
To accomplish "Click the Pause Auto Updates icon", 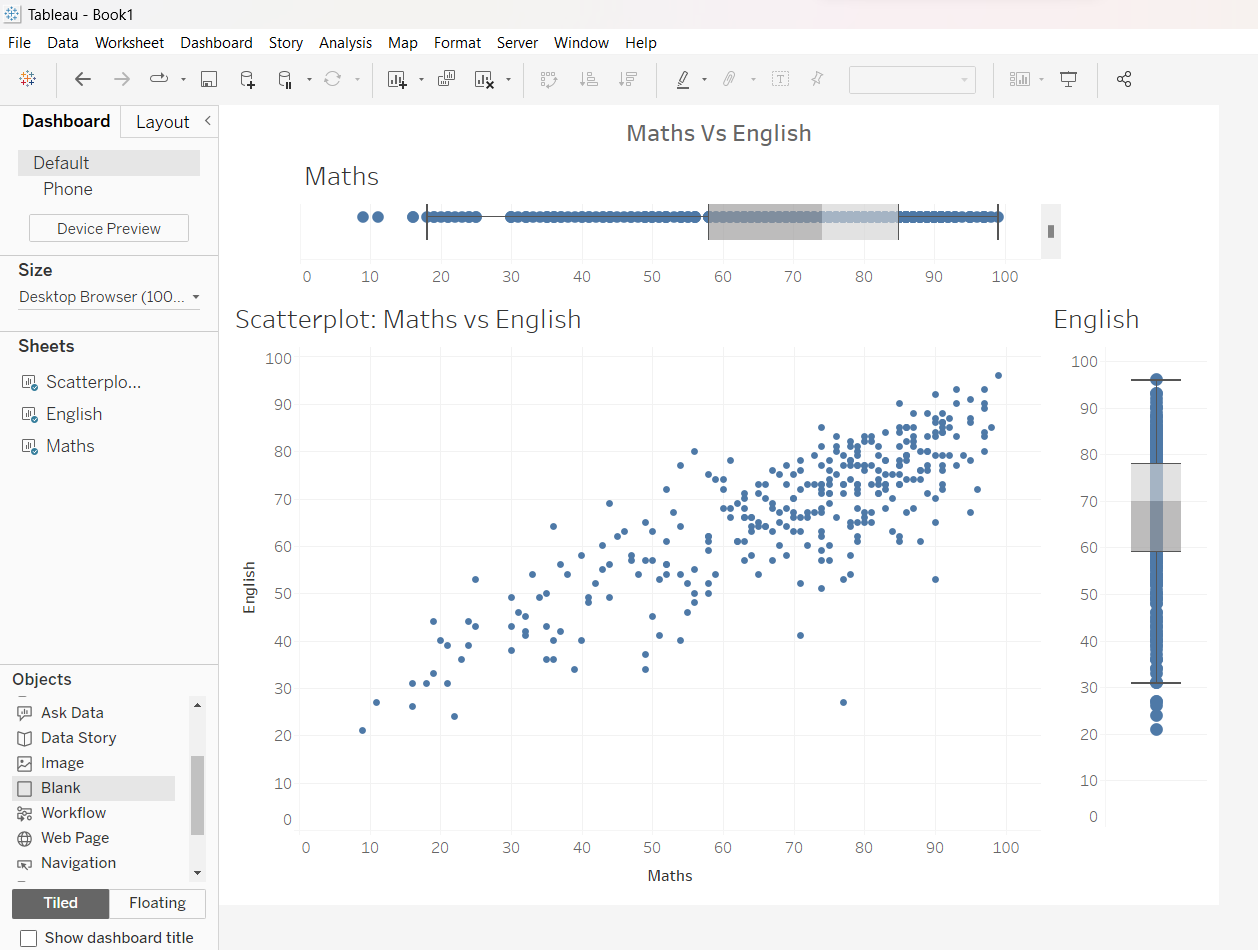I will pyautogui.click(x=285, y=80).
